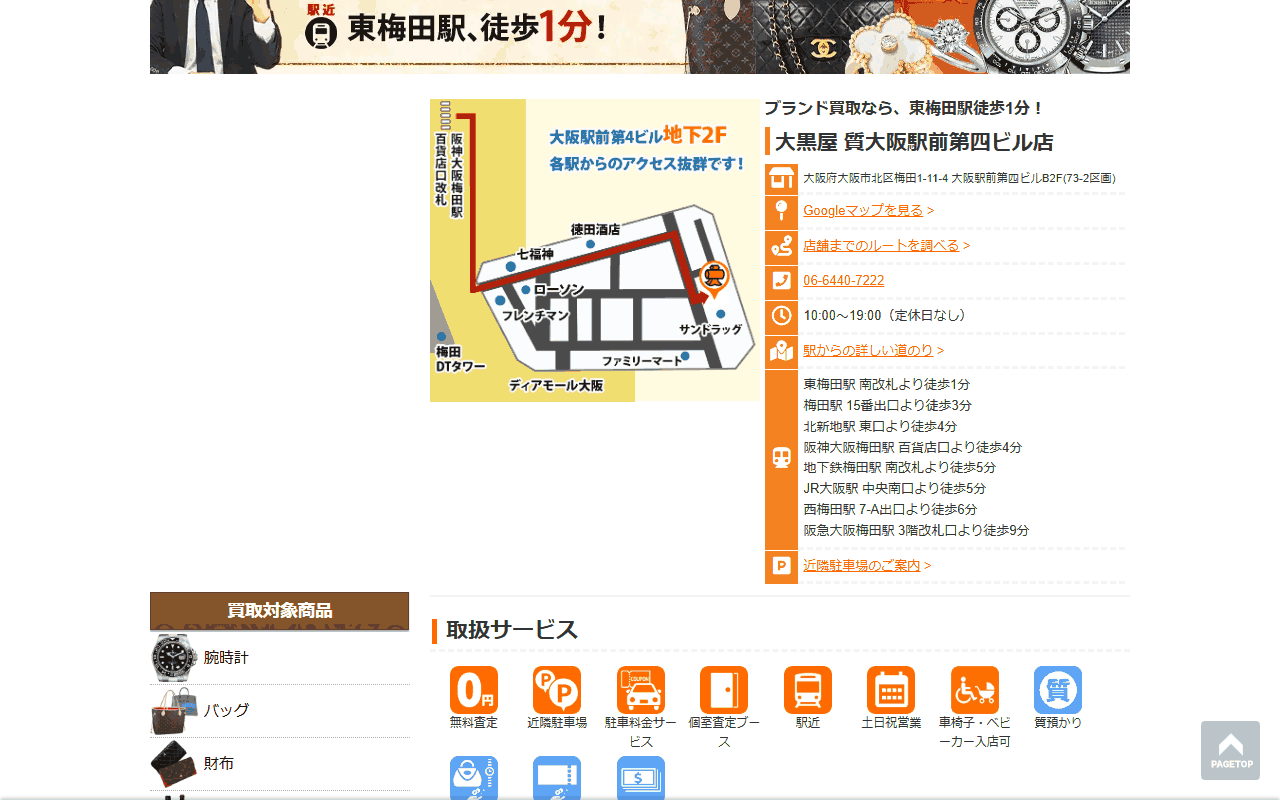Click 東梅田駅 南改札より徒歩1分 text
Viewport: 1280px width, 800px height.
click(887, 385)
